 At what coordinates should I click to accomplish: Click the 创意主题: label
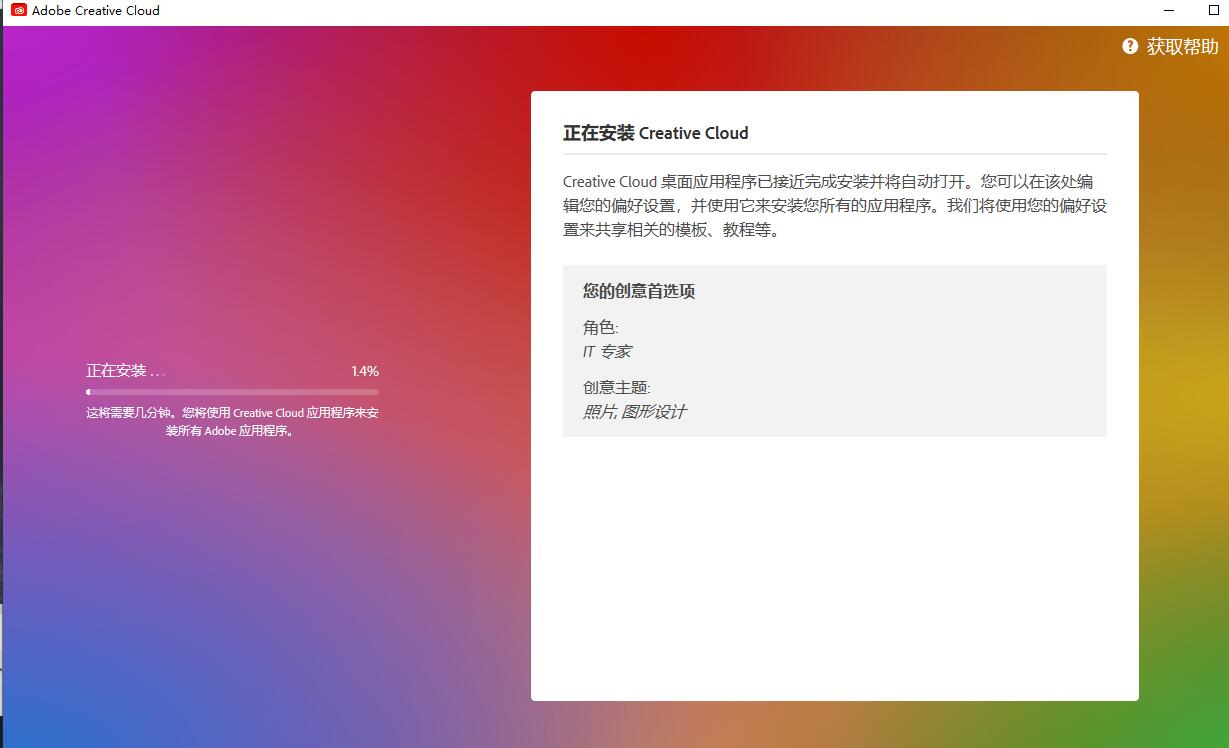[x=617, y=388]
